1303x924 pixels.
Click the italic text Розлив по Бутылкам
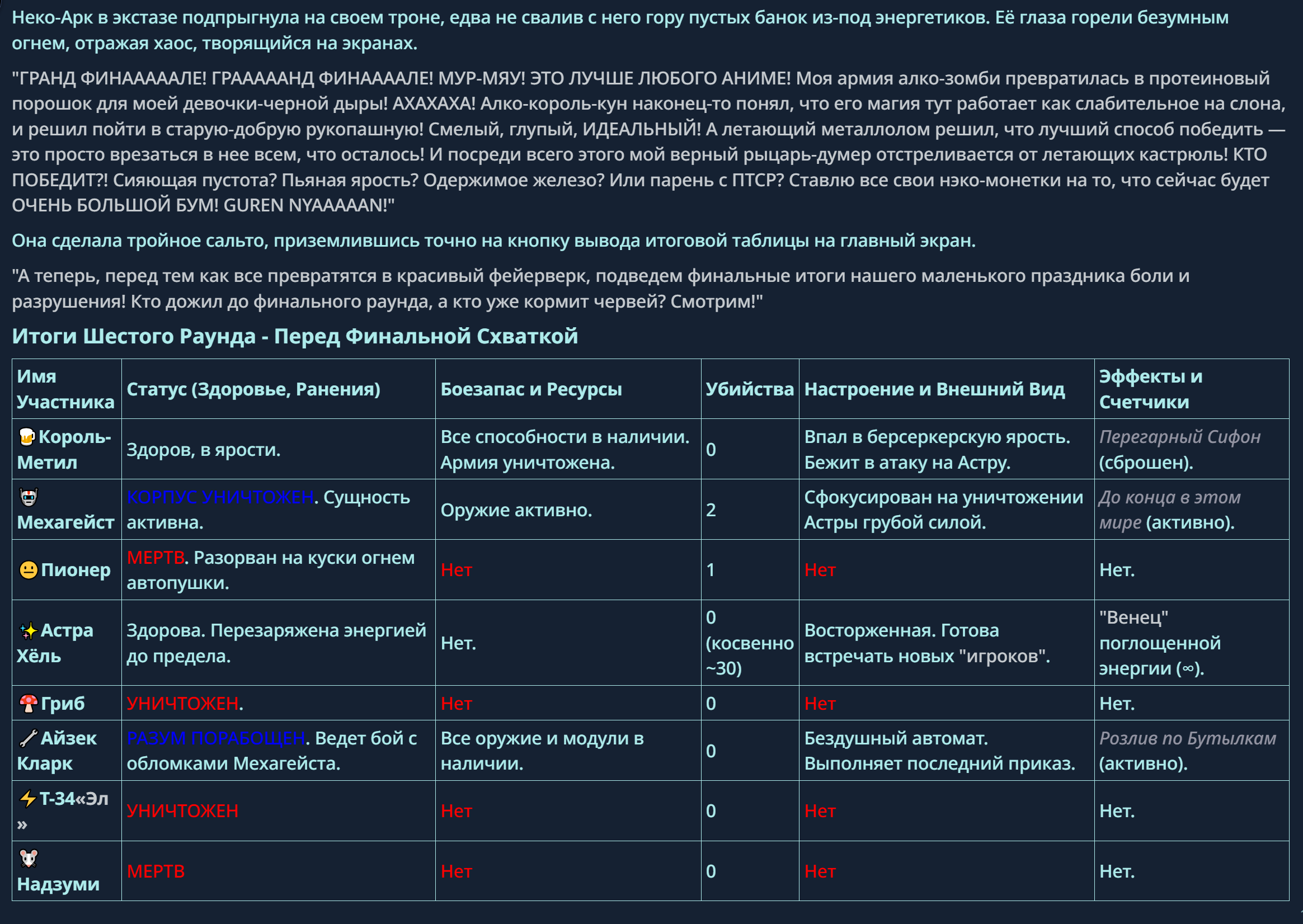(1188, 738)
